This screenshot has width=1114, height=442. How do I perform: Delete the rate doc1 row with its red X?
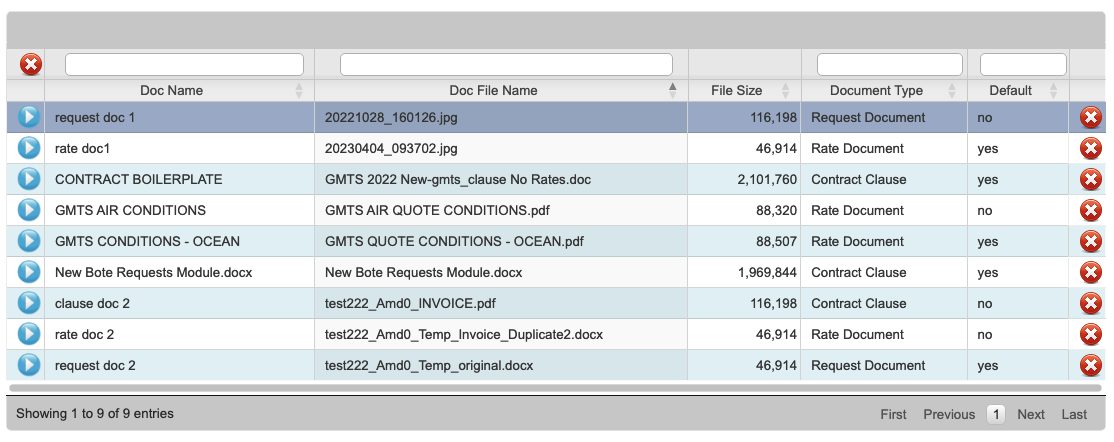1091,149
